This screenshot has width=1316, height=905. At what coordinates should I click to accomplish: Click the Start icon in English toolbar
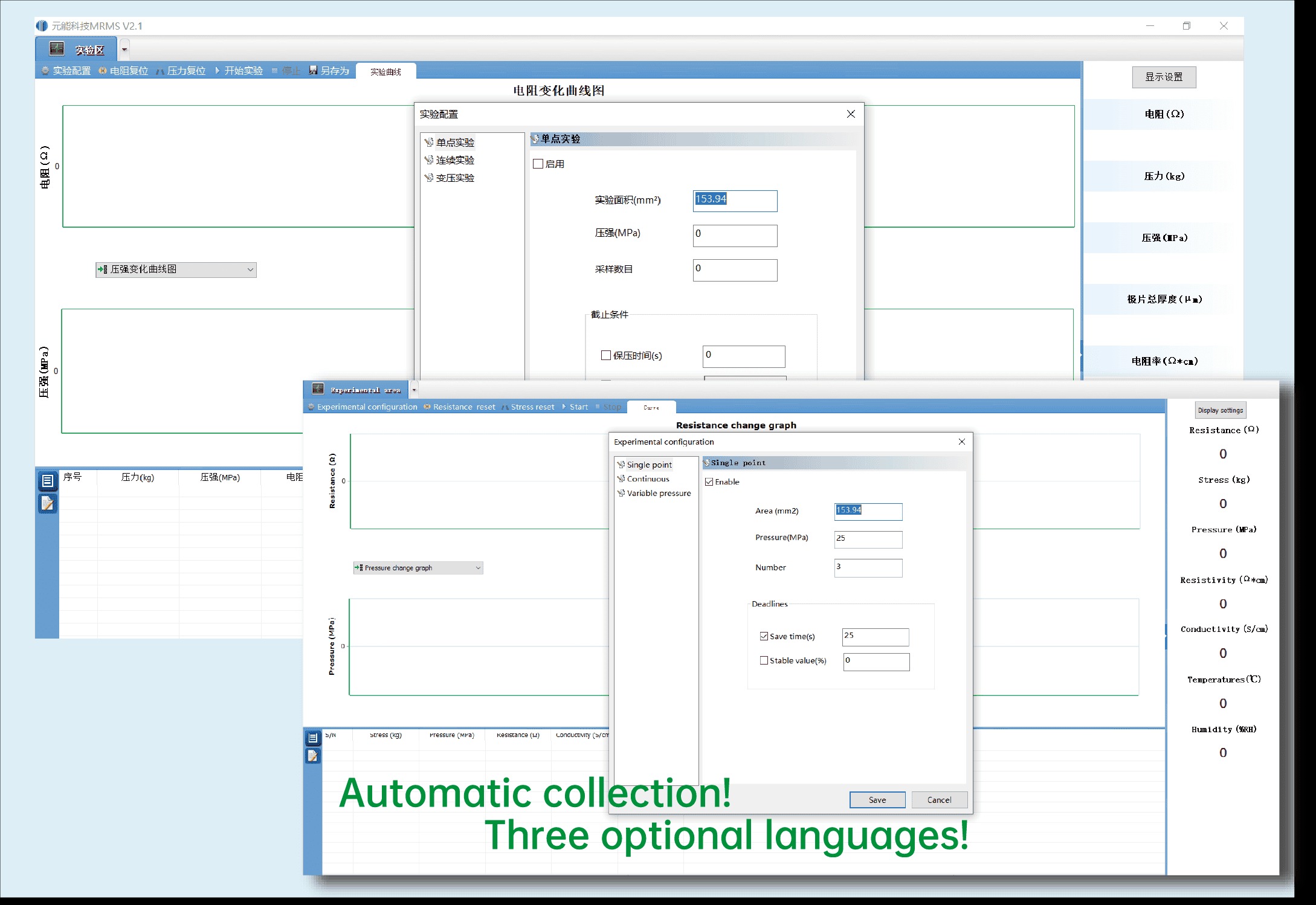click(x=564, y=407)
